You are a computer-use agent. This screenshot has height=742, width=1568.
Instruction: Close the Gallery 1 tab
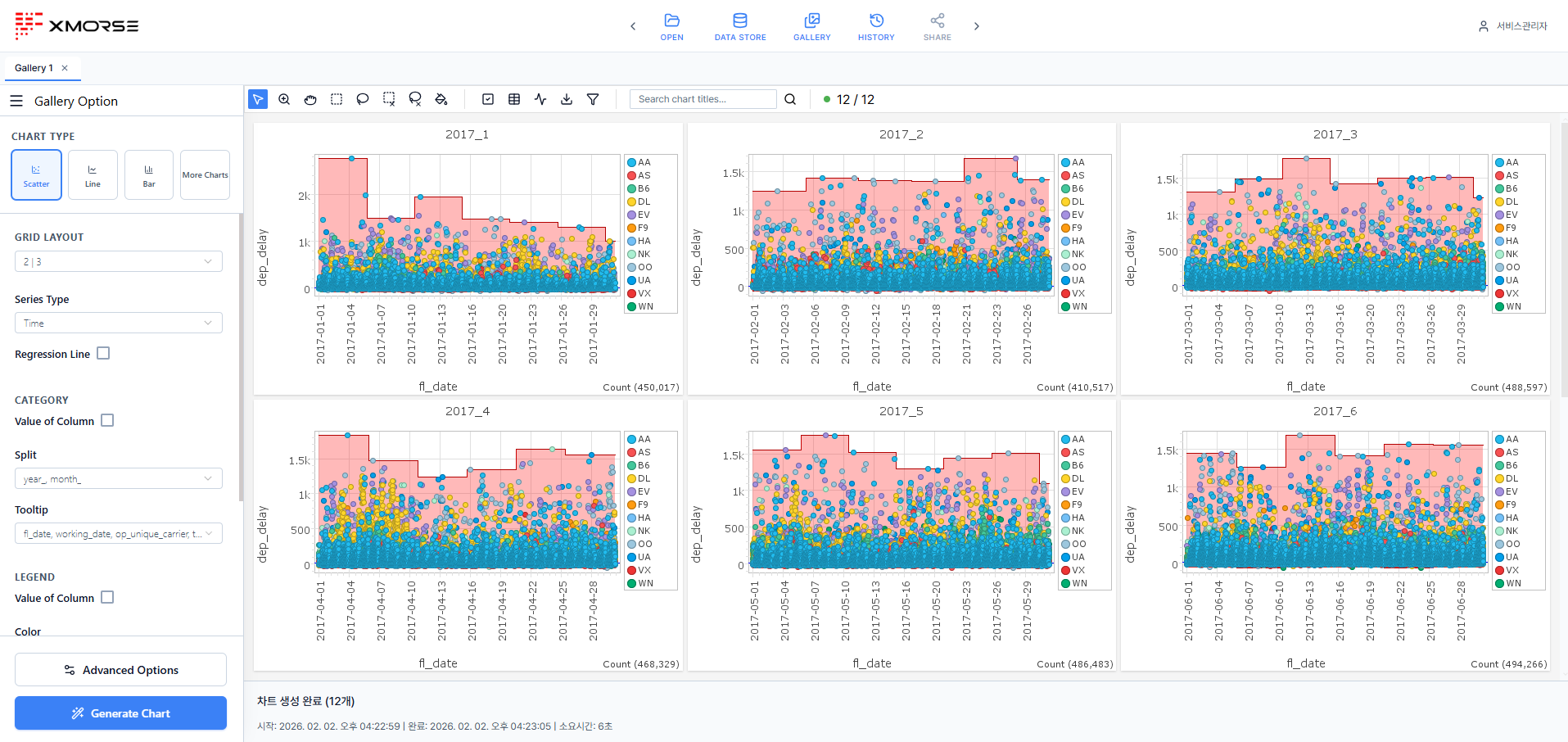65,68
